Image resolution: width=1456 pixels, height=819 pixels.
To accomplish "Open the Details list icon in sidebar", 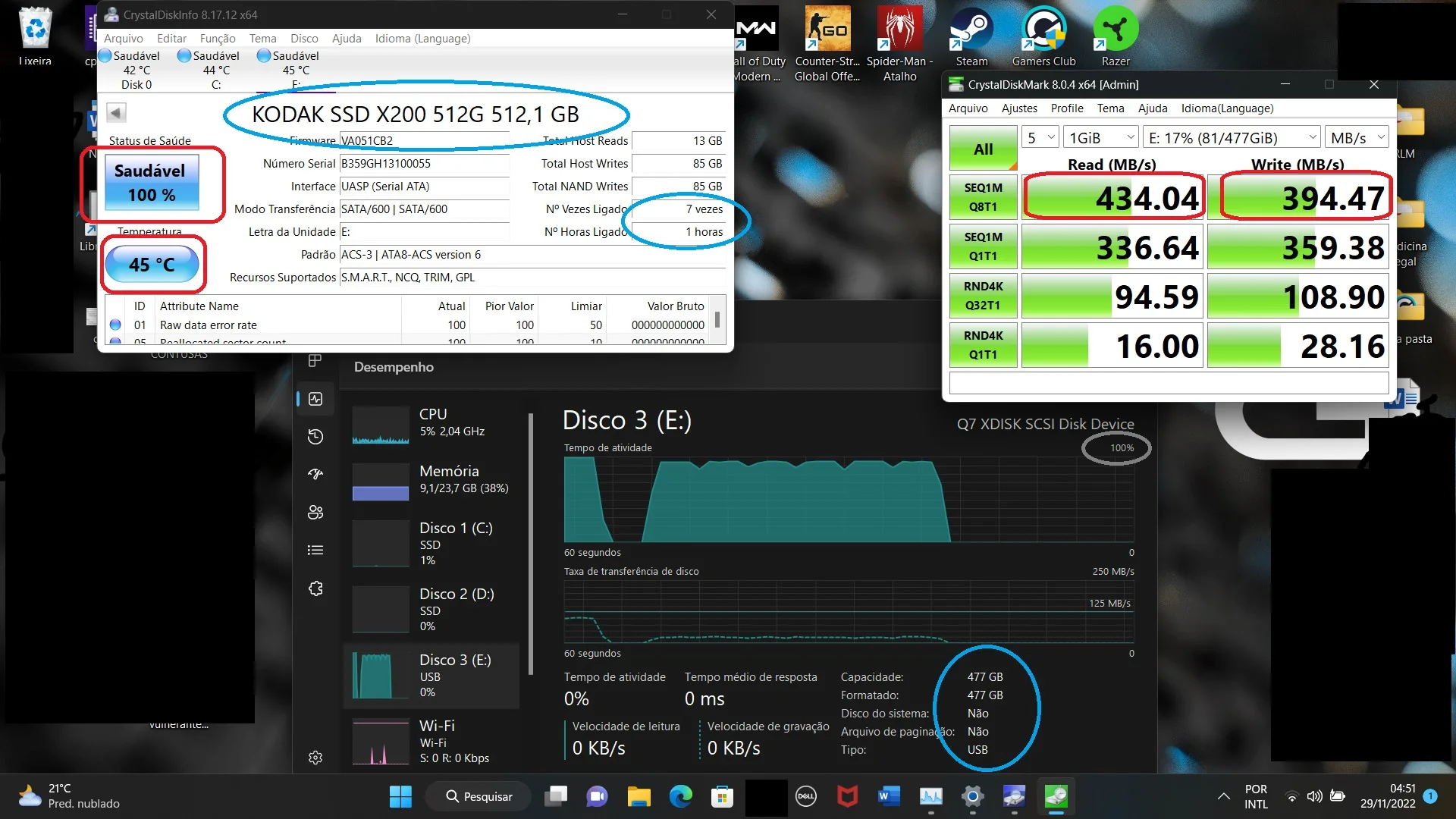I will (x=315, y=551).
